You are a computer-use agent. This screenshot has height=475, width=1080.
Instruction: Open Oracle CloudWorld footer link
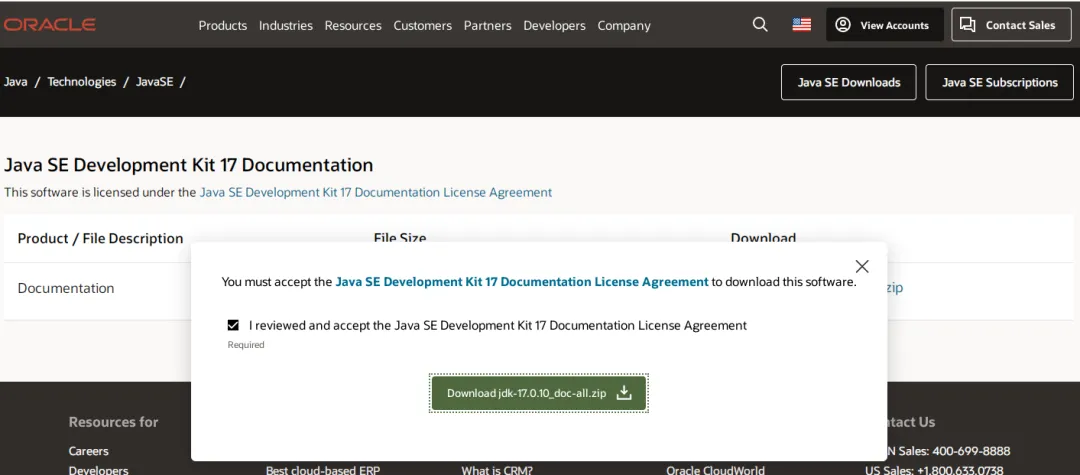pos(715,470)
